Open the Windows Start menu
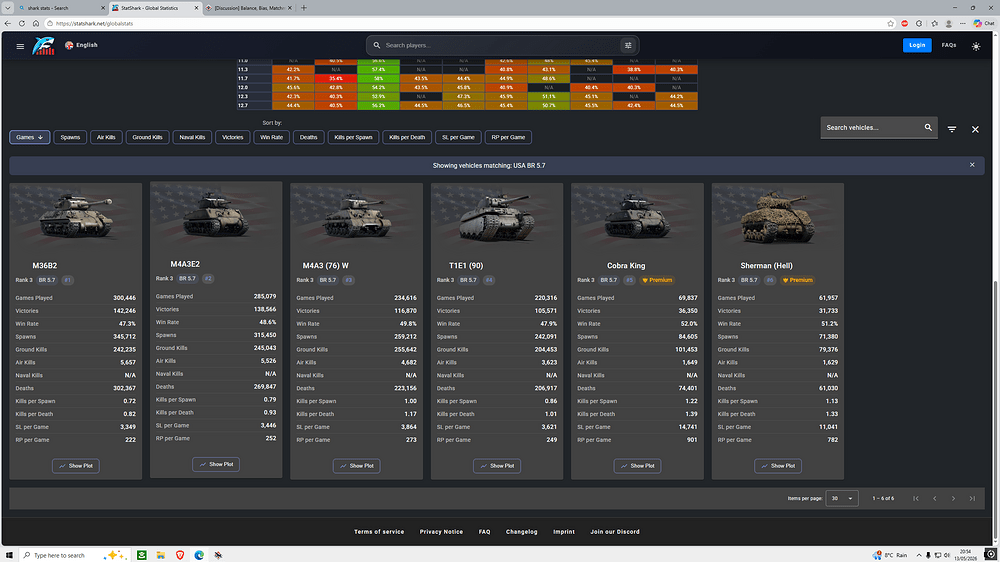Screen dimensions: 1000x562 (x=9, y=555)
